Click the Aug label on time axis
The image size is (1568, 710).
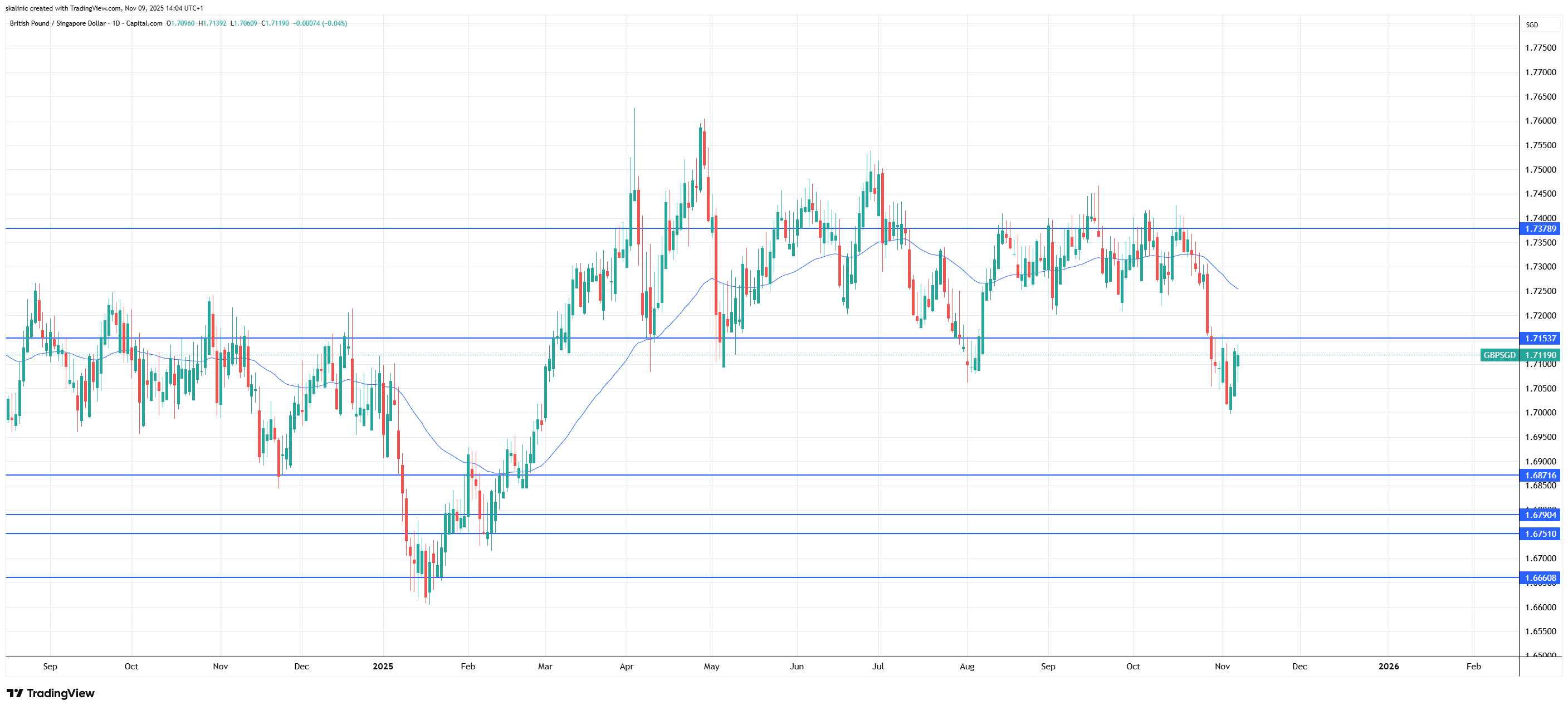pos(966,667)
